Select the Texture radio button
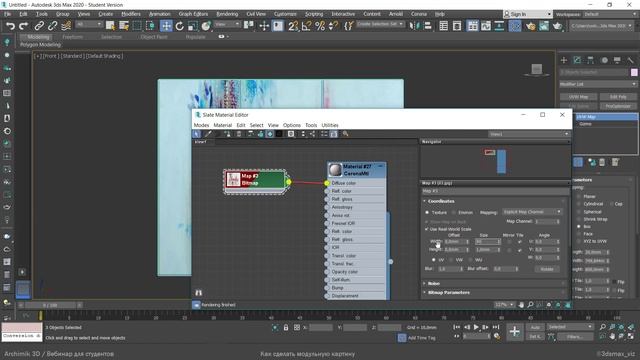The image size is (640, 360). point(427,212)
